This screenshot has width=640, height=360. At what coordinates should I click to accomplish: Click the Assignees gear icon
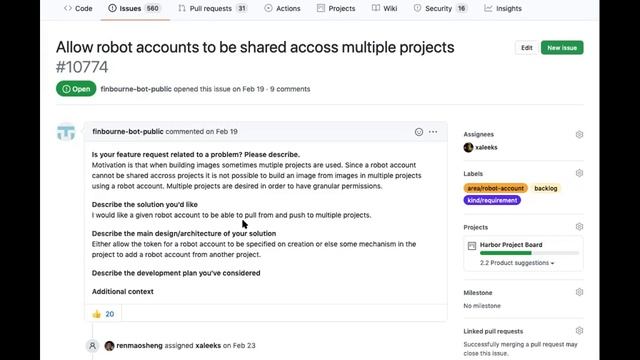(579, 134)
